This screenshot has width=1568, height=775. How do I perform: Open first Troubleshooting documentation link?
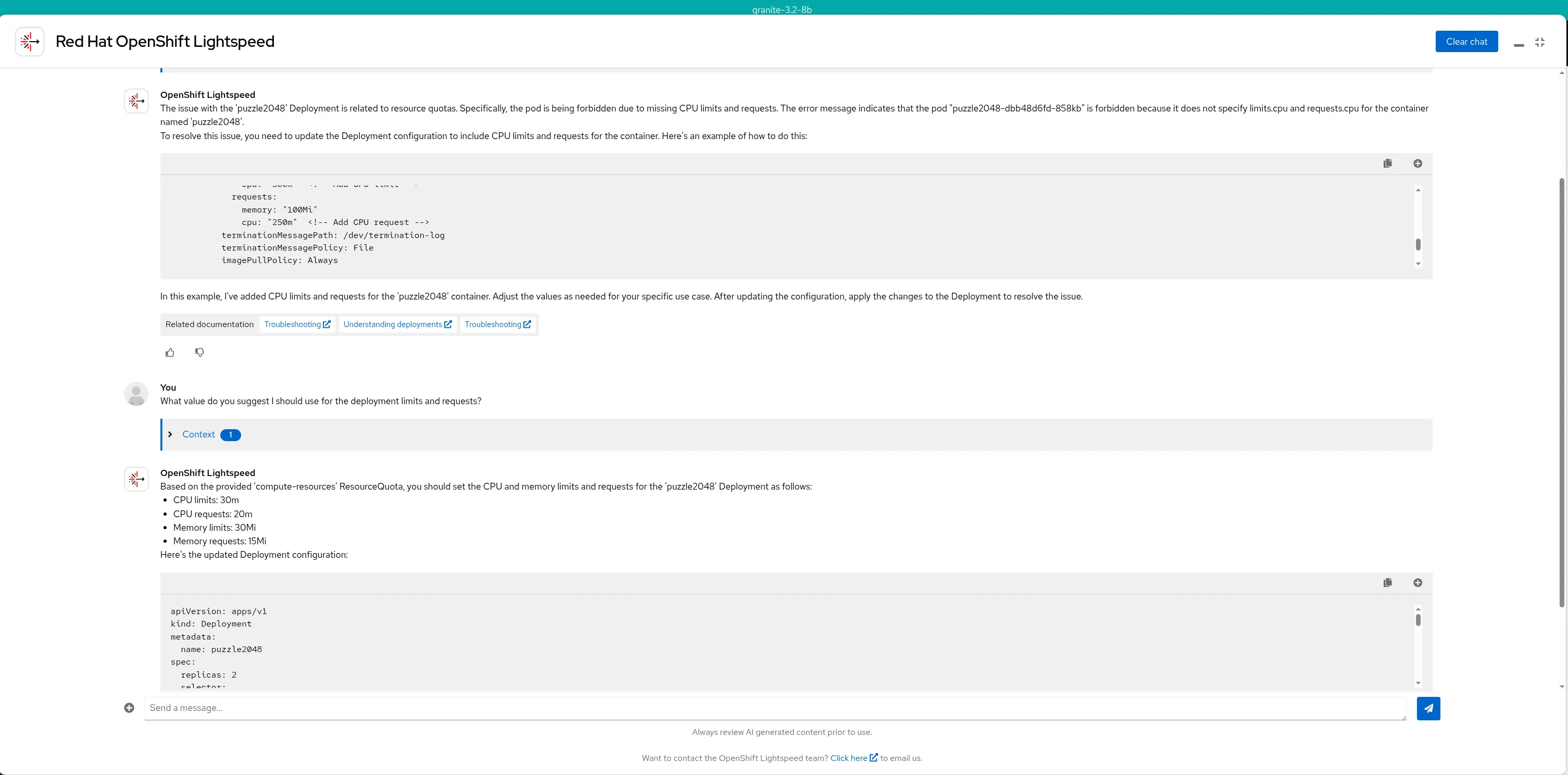point(297,324)
